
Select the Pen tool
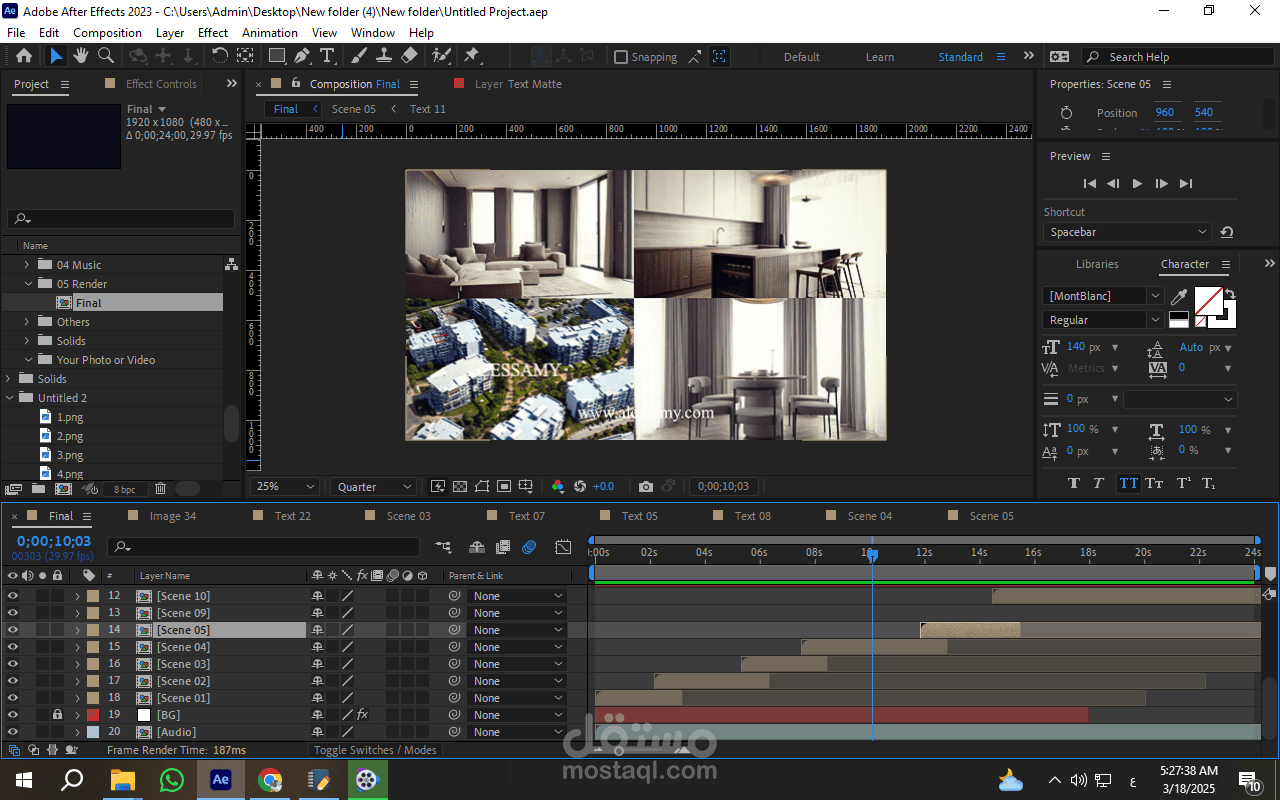pos(302,56)
